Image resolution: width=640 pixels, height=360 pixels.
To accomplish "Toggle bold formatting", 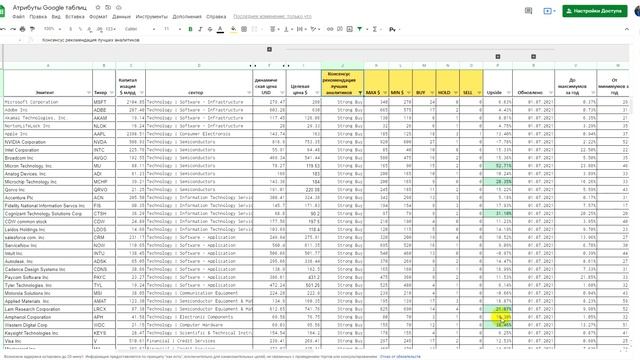I will (190, 29).
